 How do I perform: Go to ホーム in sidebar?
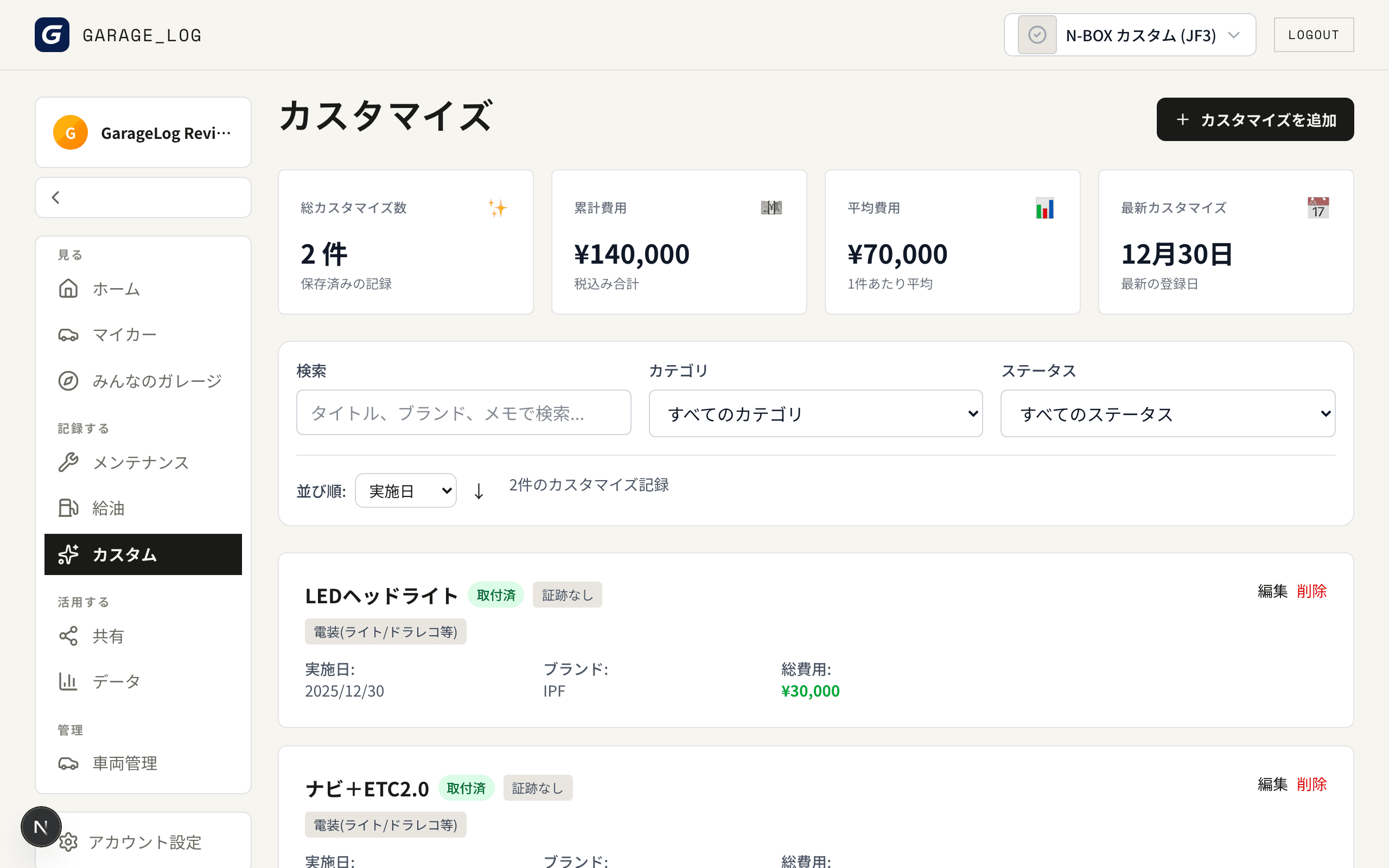coord(143,288)
